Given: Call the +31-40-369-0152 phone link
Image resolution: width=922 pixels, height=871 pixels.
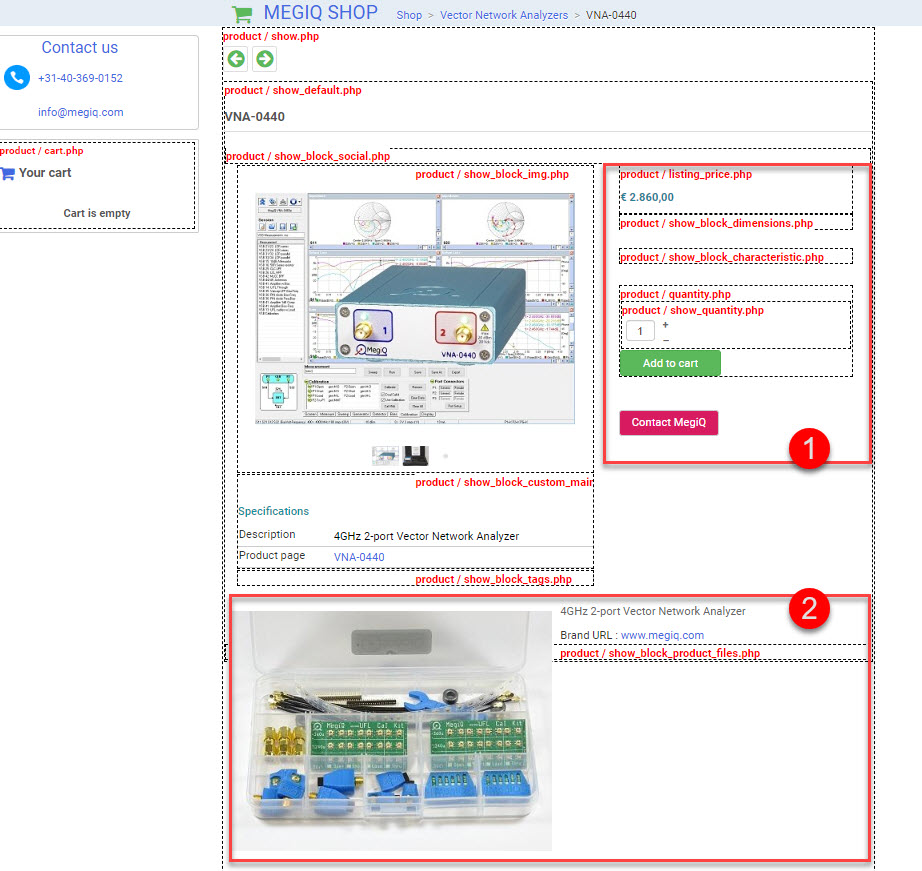Looking at the screenshot, I should (x=81, y=78).
